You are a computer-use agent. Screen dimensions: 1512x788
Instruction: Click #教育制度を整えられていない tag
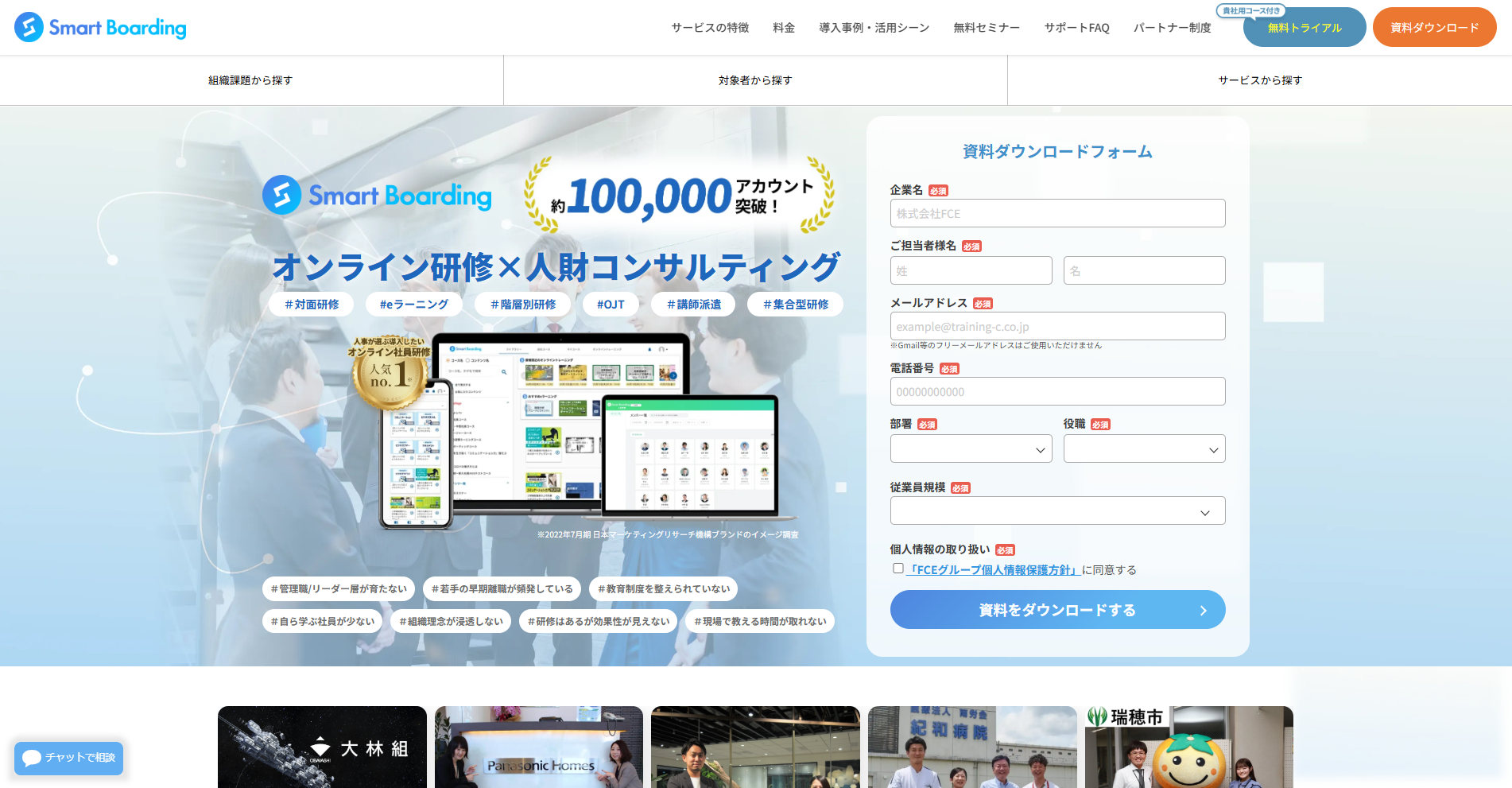664,589
